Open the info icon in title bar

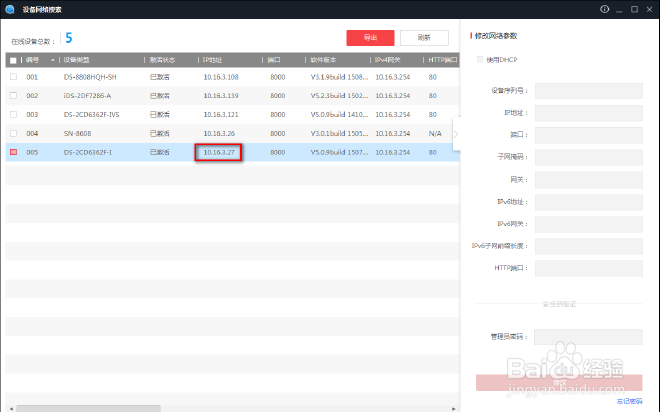pos(604,9)
